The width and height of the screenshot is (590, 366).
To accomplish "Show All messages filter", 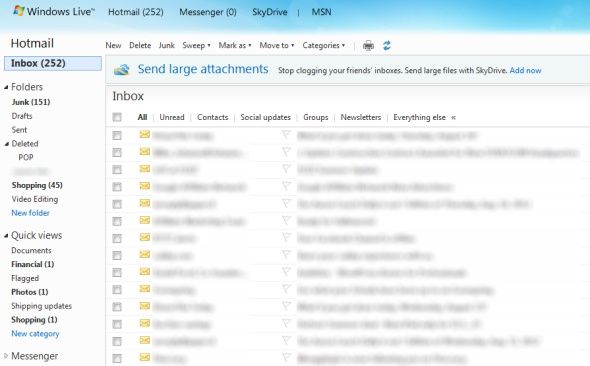I will point(142,117).
